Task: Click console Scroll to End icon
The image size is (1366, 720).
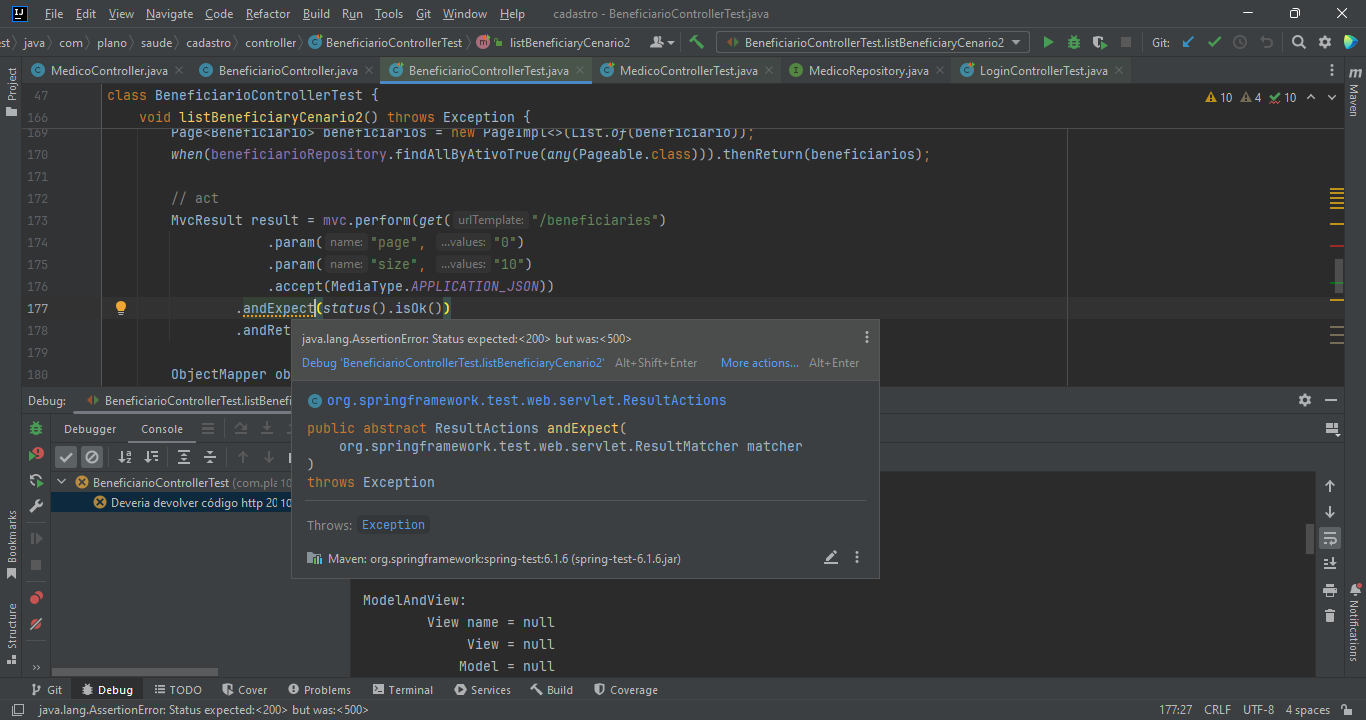Action: (1330, 564)
